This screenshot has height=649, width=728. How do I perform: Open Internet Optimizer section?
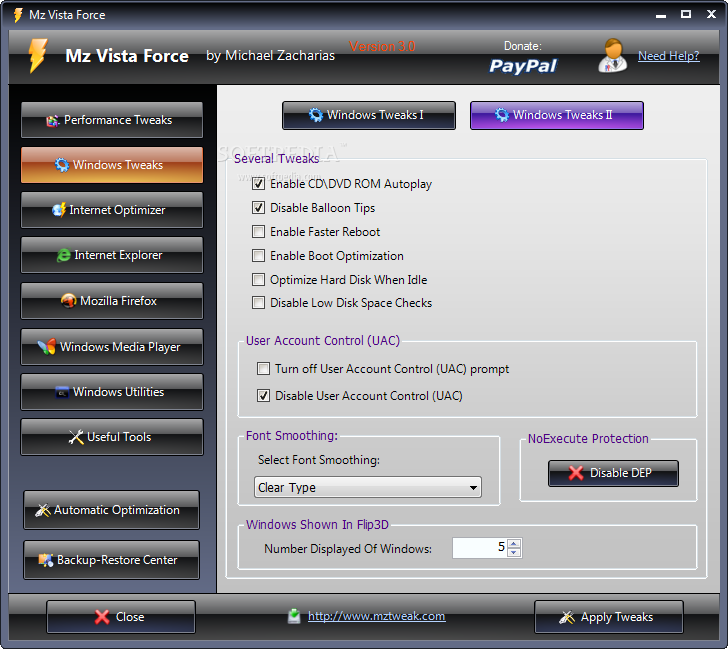point(112,210)
